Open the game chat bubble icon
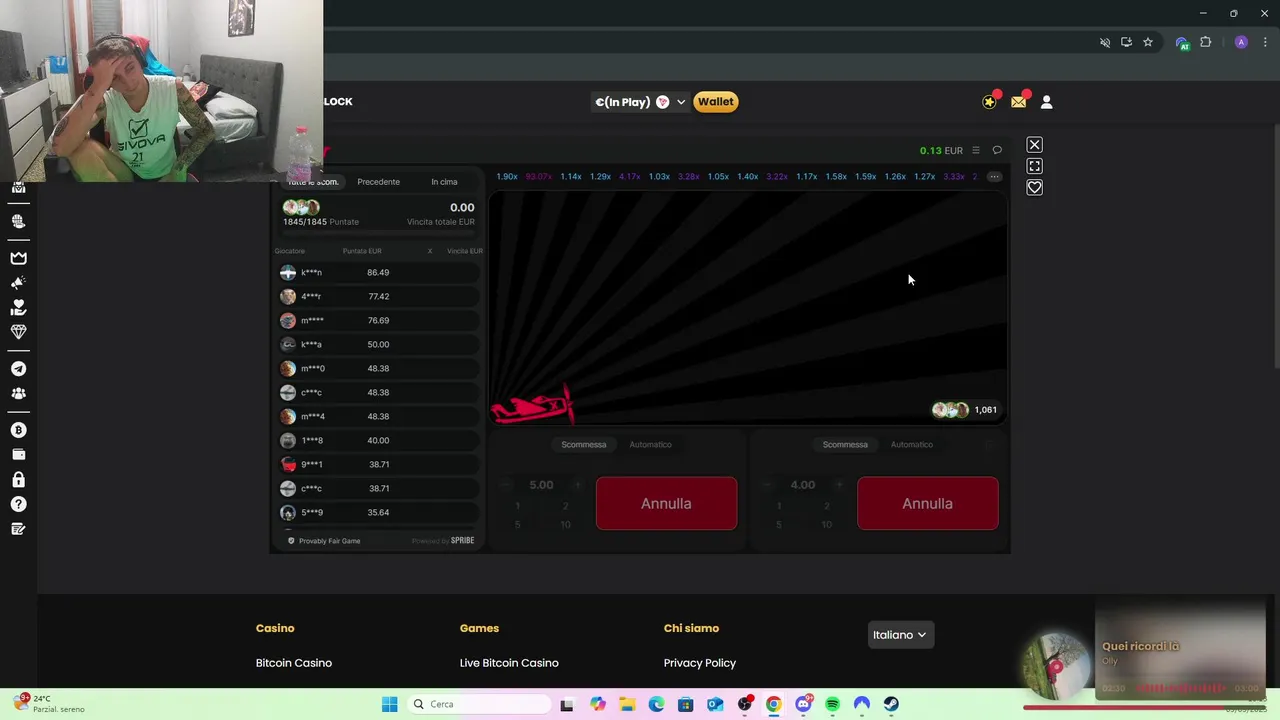 tap(997, 150)
